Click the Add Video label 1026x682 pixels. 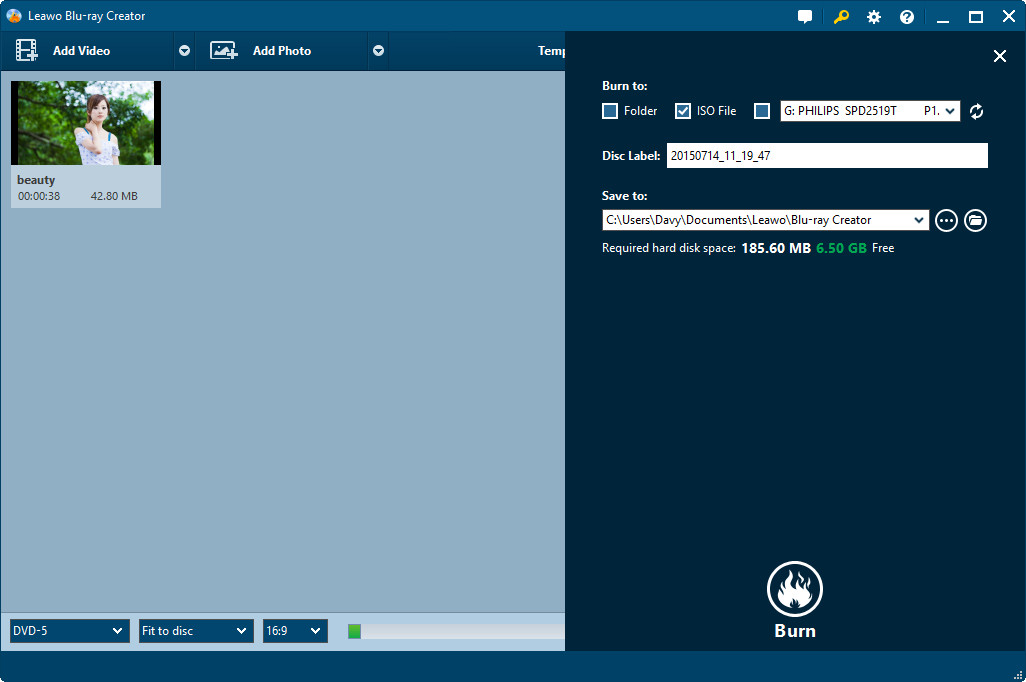coord(81,50)
